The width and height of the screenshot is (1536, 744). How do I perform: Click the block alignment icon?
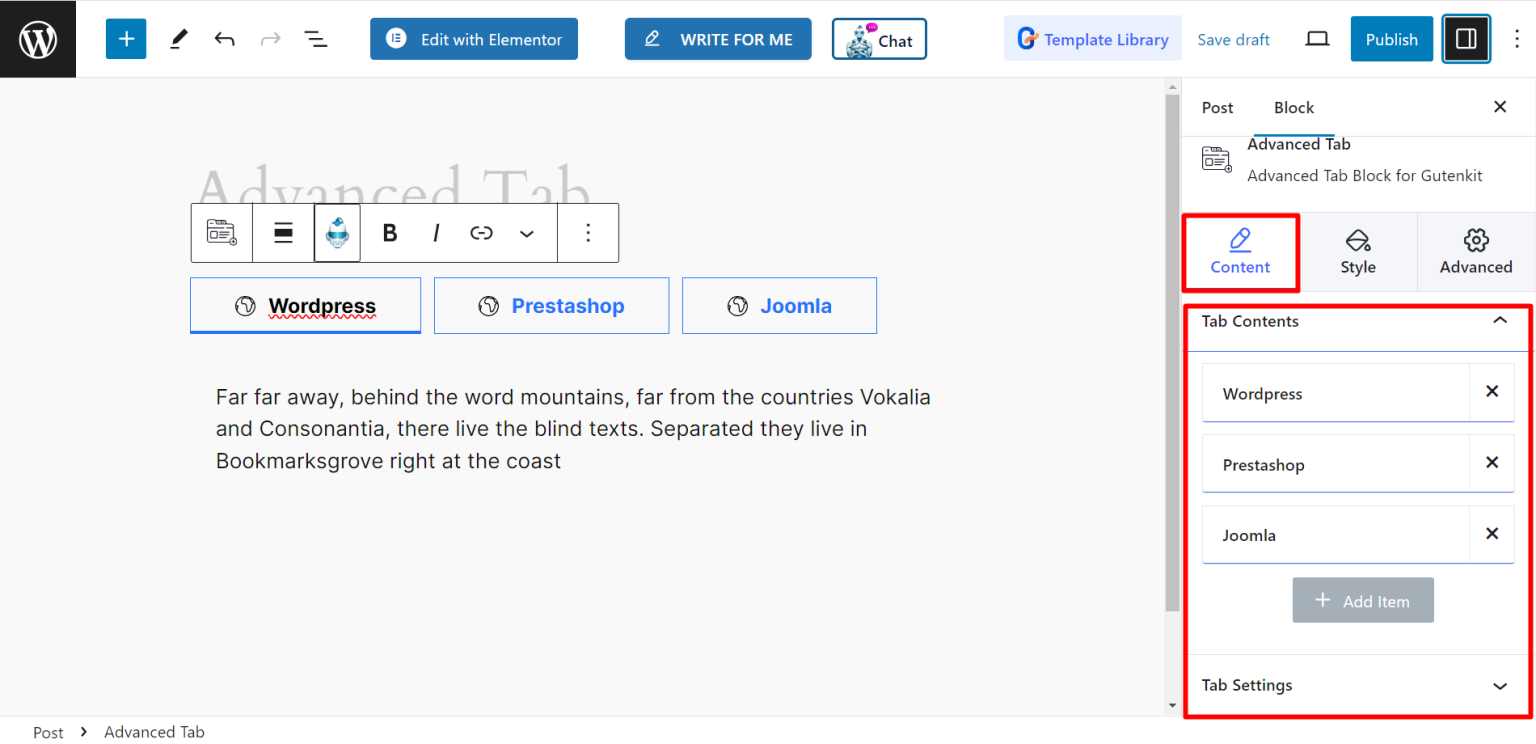[283, 233]
